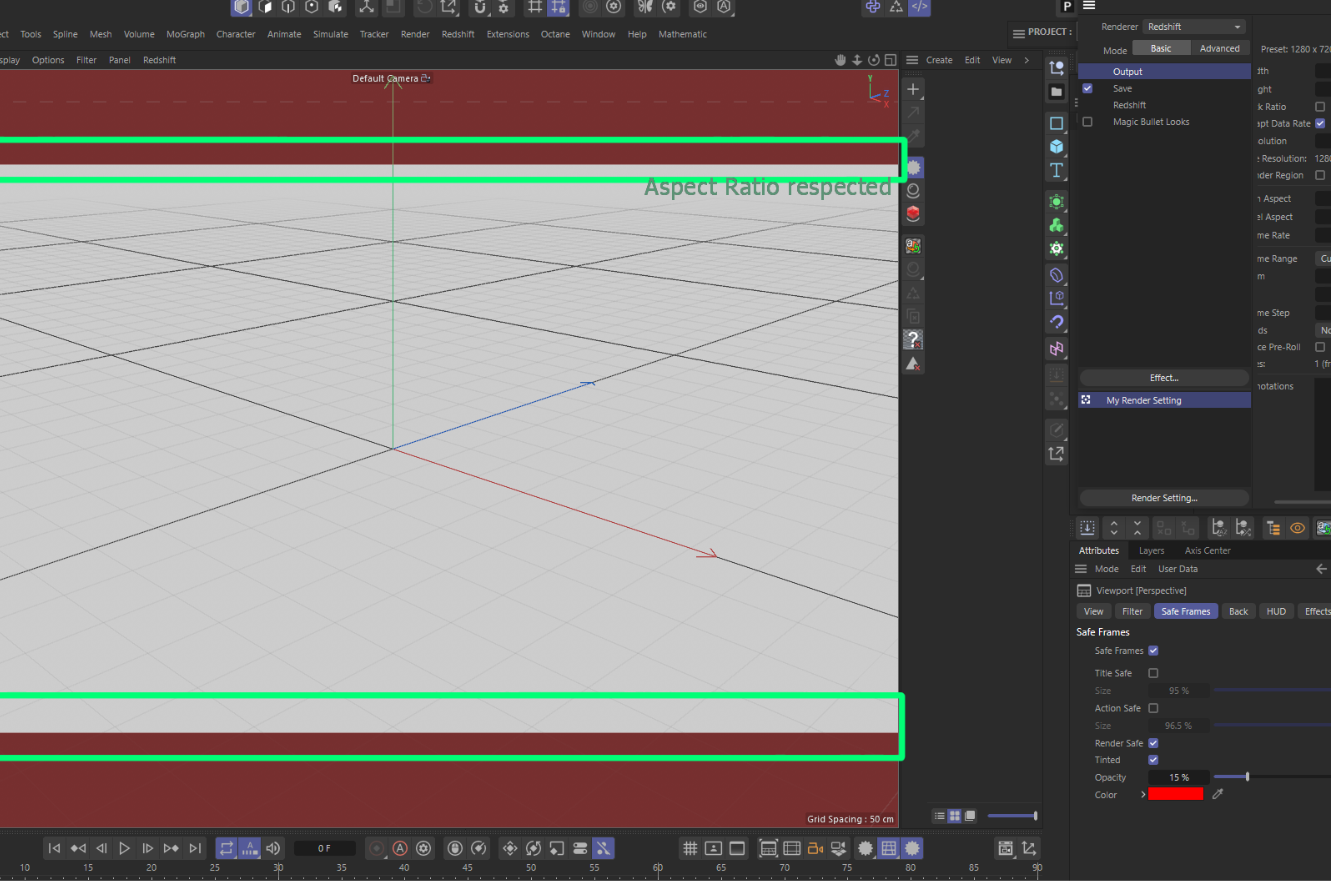Select the Text spline 'T' tool
Screen dimensions: 1331x882
[1056, 170]
